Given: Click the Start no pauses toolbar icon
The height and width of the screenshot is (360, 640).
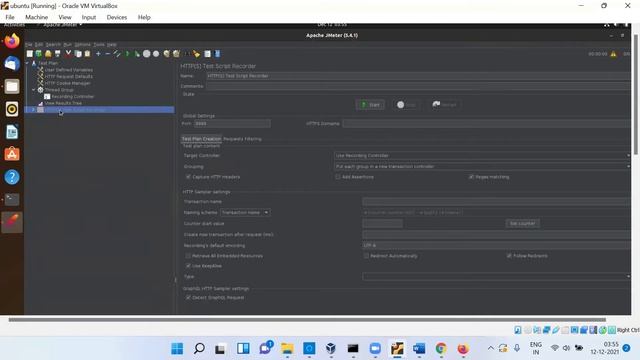Looking at the screenshot, I should point(137,53).
